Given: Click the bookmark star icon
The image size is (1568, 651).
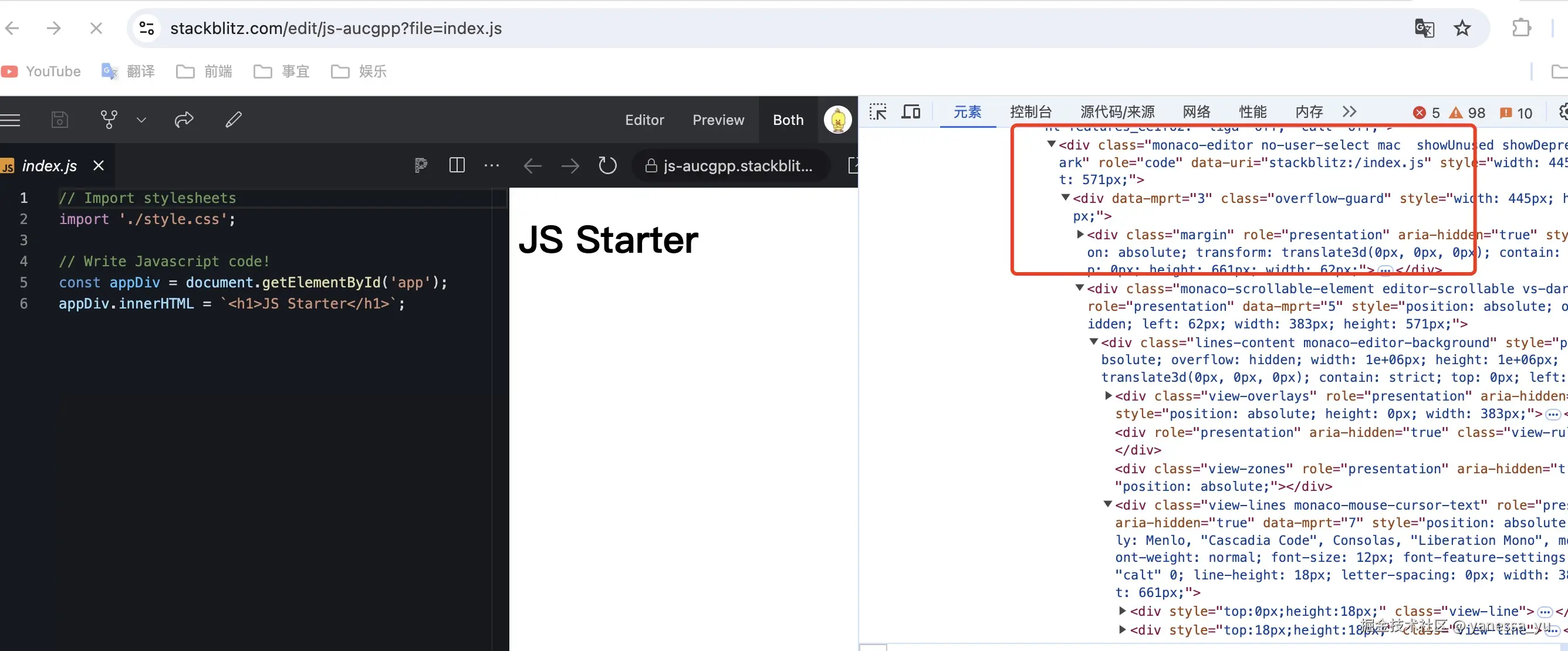Looking at the screenshot, I should tap(1461, 29).
